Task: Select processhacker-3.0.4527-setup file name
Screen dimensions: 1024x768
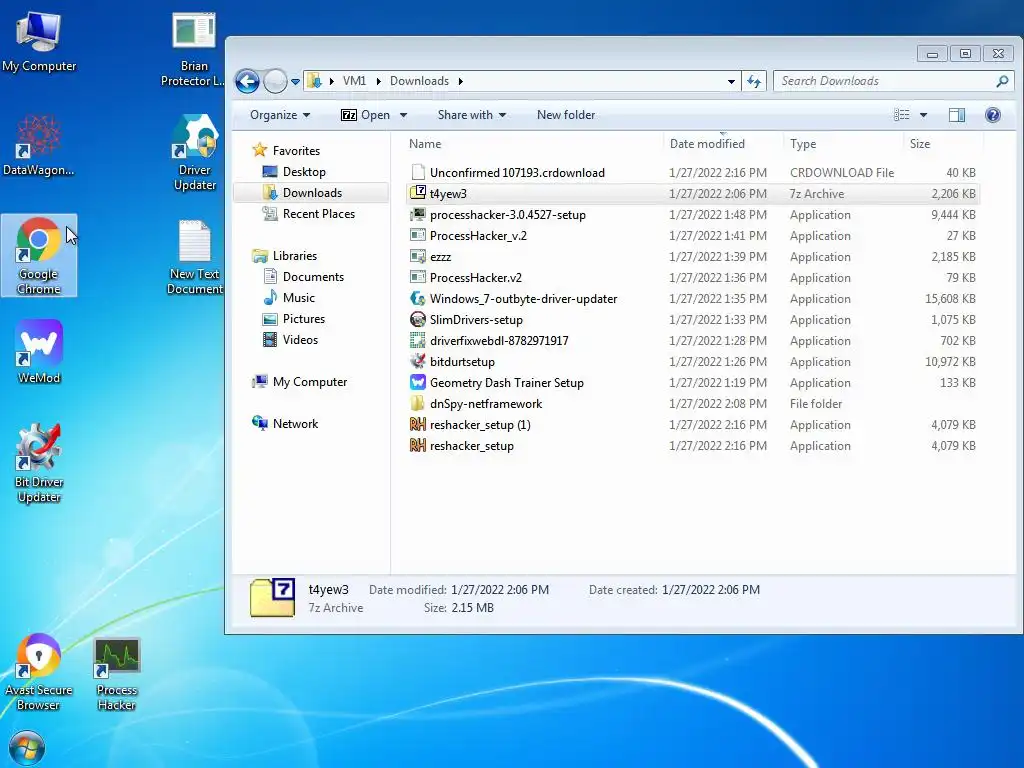Action: [507, 214]
